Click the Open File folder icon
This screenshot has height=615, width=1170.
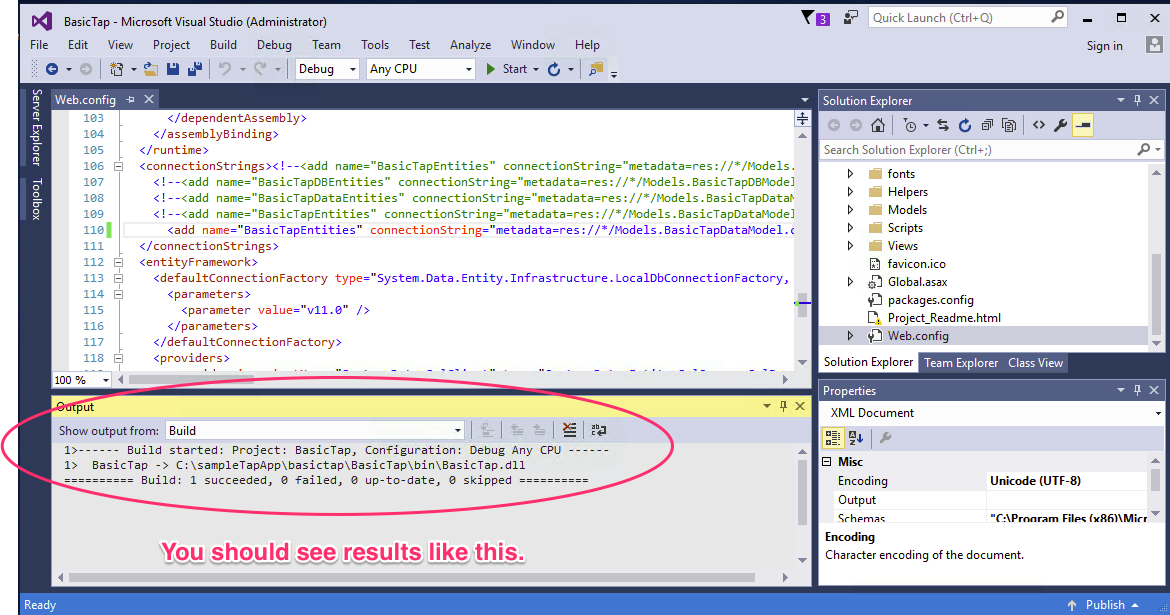pos(151,69)
